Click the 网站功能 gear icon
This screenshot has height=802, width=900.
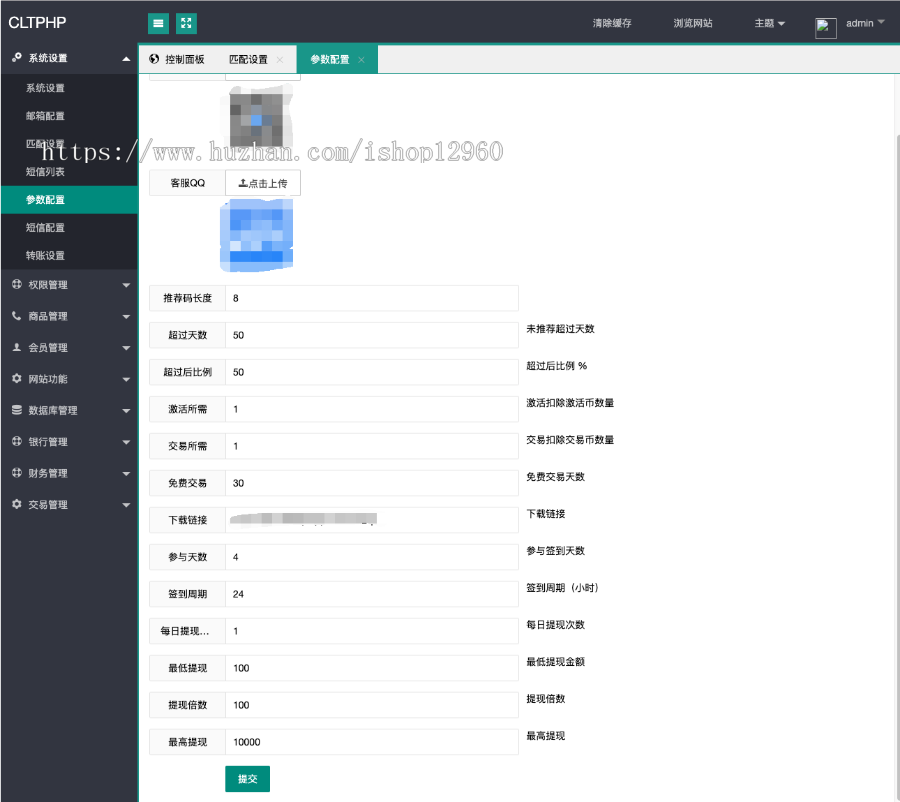click(17, 379)
